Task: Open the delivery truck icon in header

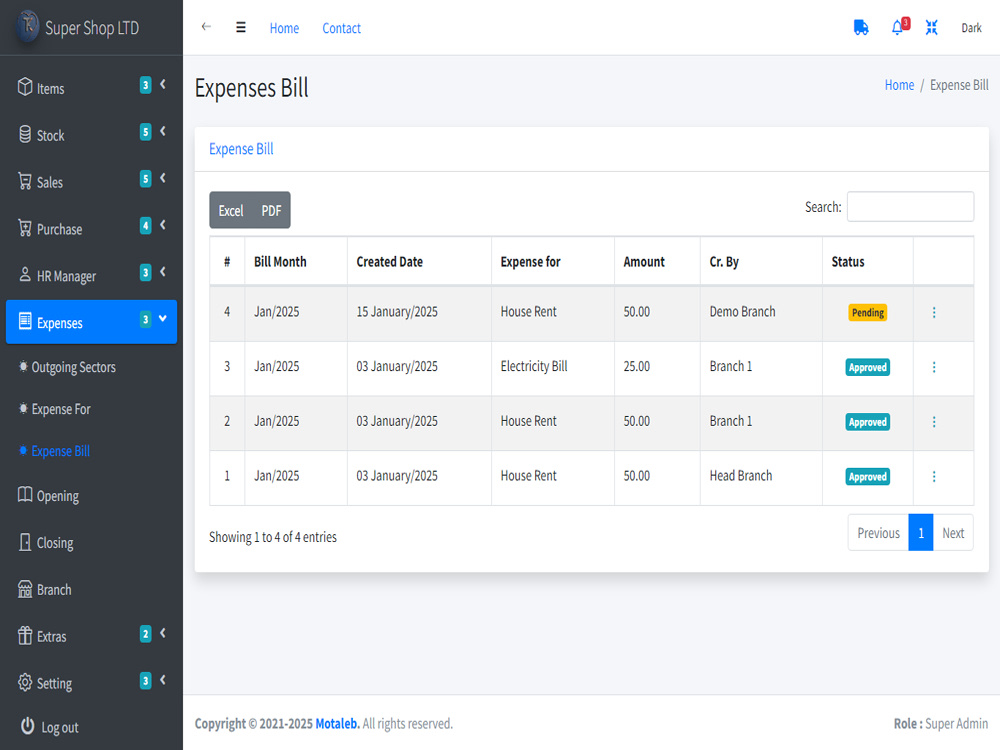Action: [x=860, y=27]
